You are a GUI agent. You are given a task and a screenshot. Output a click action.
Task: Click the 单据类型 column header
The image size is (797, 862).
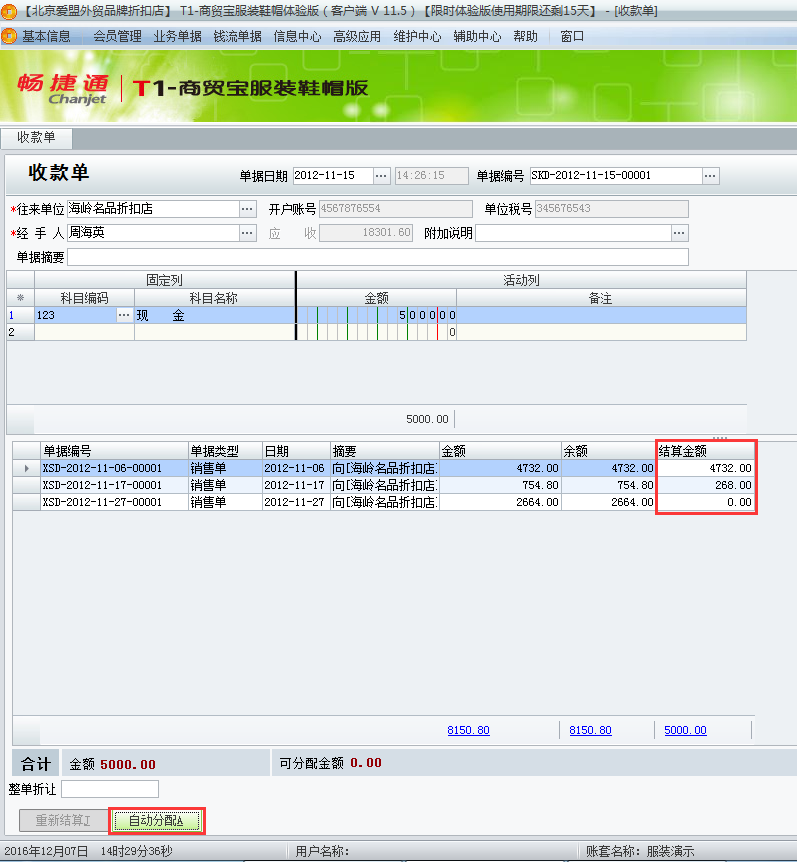[x=225, y=451]
